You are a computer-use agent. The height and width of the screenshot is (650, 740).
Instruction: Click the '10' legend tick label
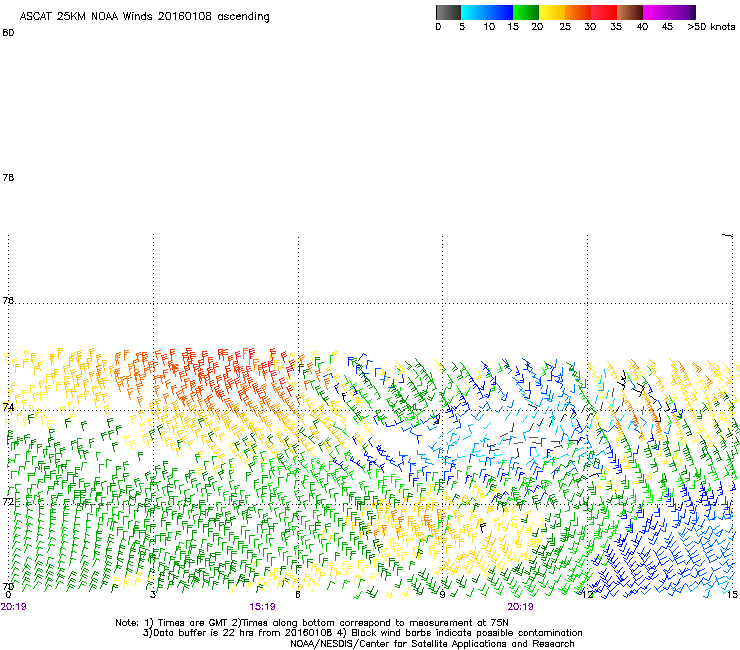pos(489,27)
